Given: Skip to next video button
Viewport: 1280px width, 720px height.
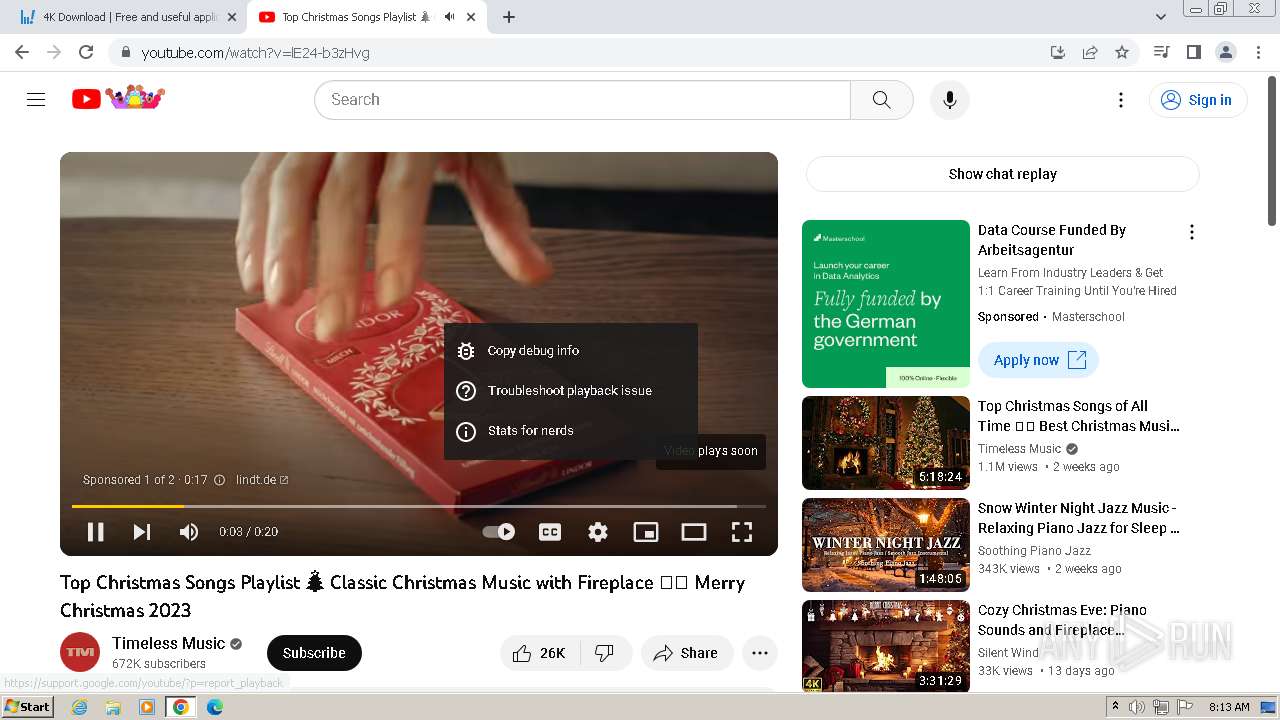Looking at the screenshot, I should click(142, 532).
